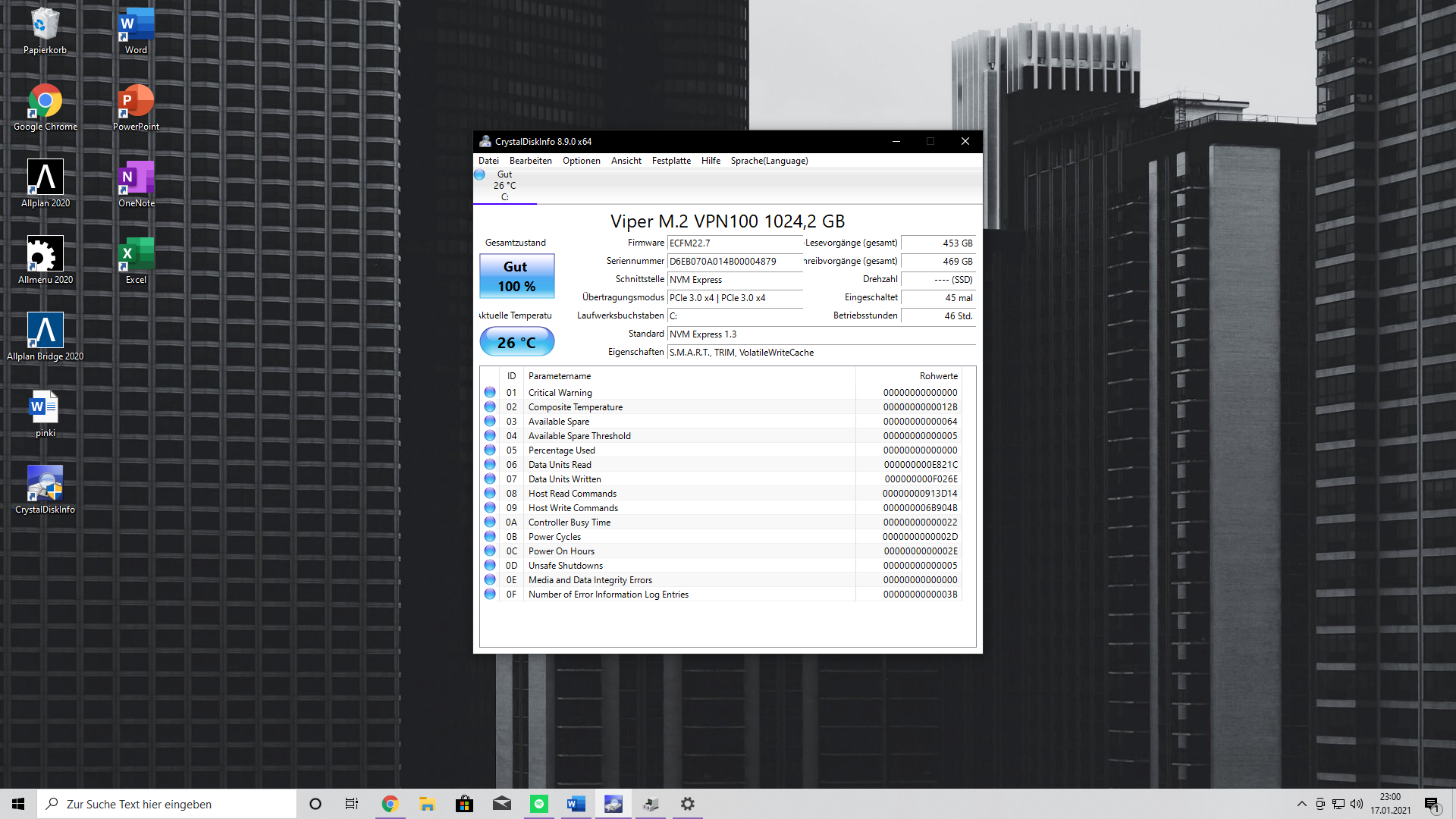This screenshot has height=819, width=1456.
Task: Click the Firmware ECFM22.7 field
Action: [733, 243]
